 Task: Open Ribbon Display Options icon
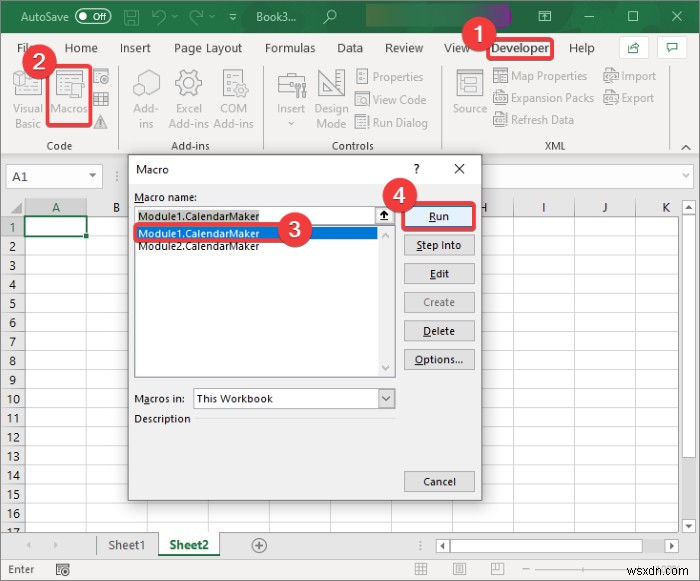544,17
